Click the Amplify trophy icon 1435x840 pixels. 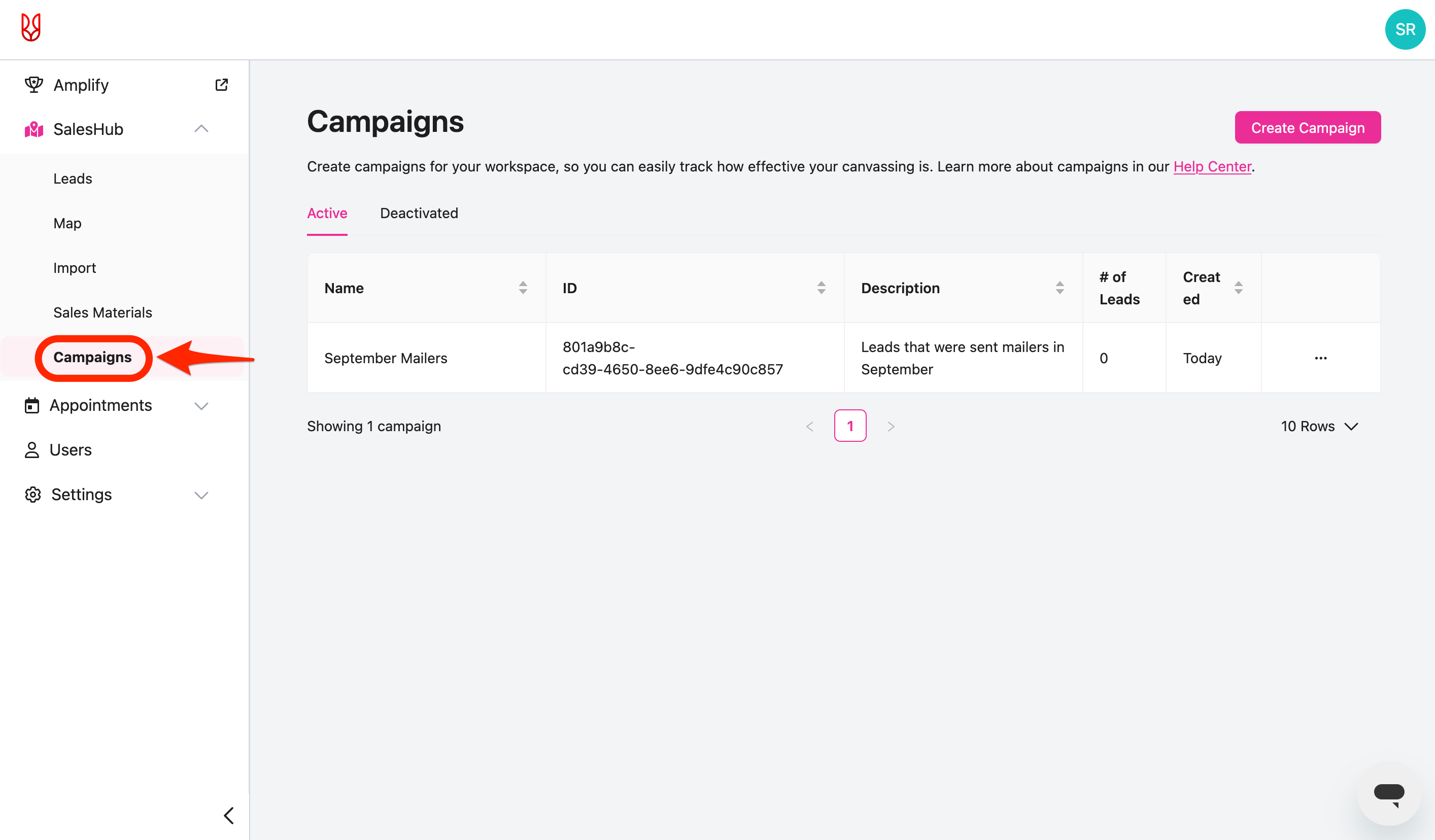33,85
